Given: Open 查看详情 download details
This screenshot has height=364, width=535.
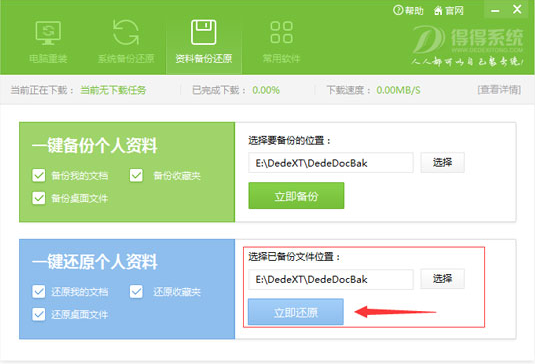Looking at the screenshot, I should (499, 90).
